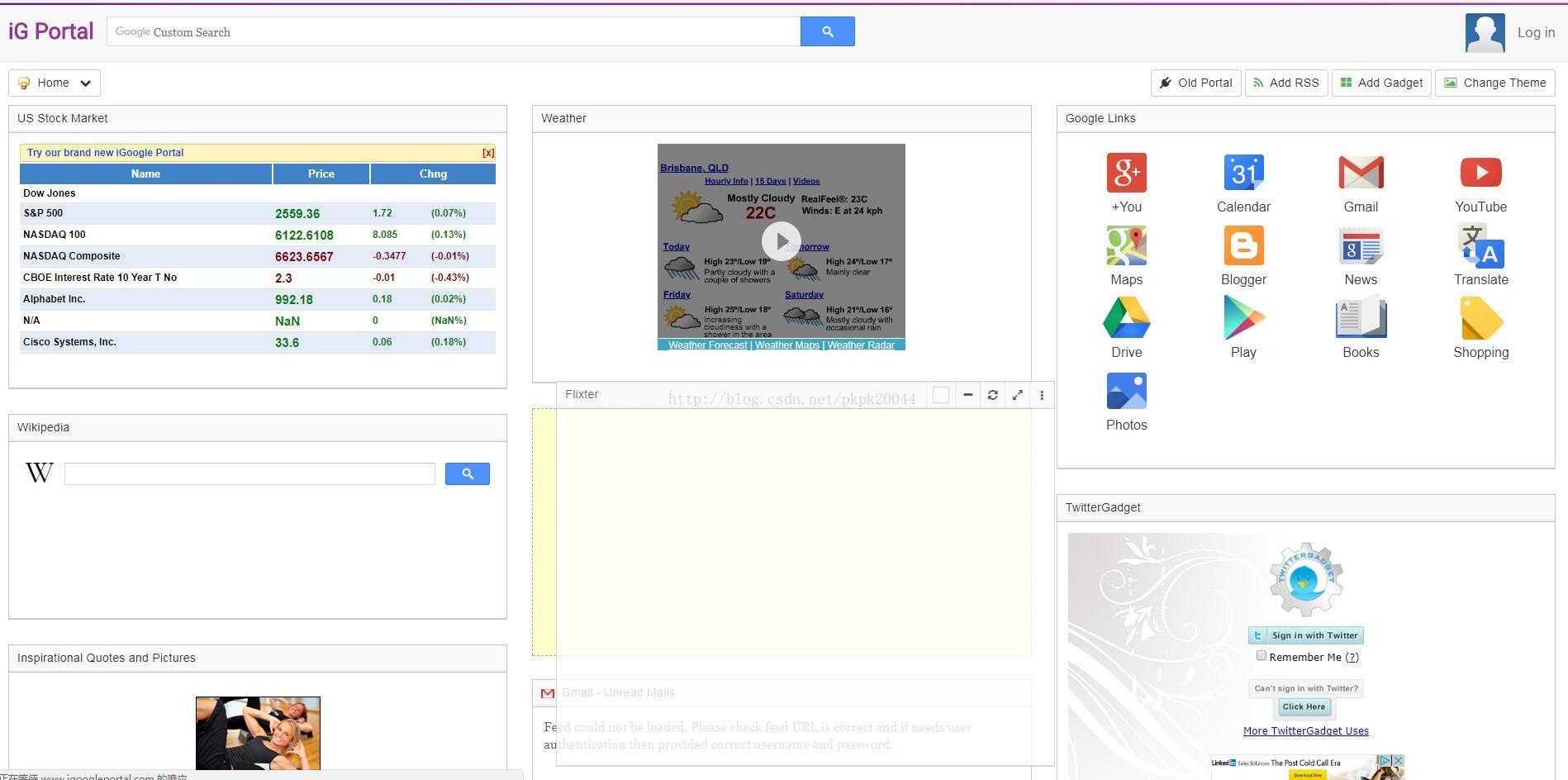
Task: Click the Log in link
Action: pos(1536,32)
